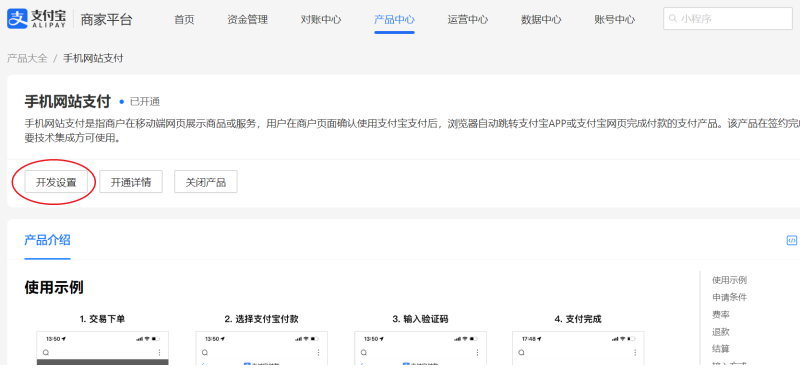Screen dimensions: 800x380
Task: Open the 首页 menu item
Action: [x=184, y=20]
